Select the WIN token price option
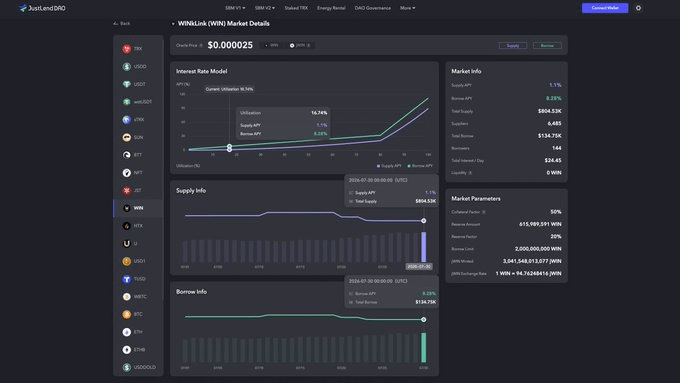This screenshot has height=383, width=680. (272, 45)
